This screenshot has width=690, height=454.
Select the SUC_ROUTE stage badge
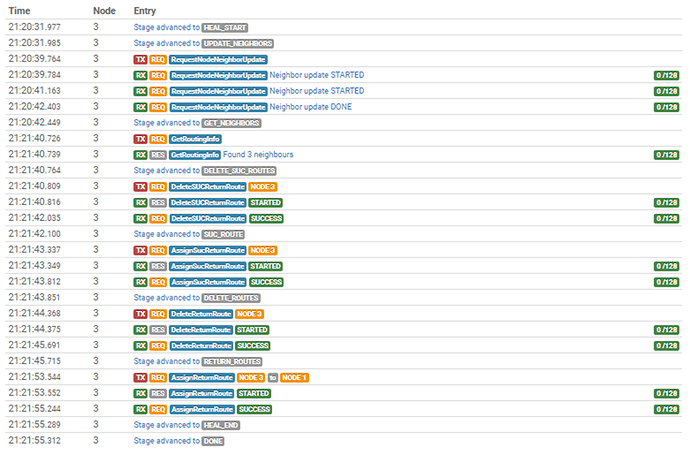[223, 234]
